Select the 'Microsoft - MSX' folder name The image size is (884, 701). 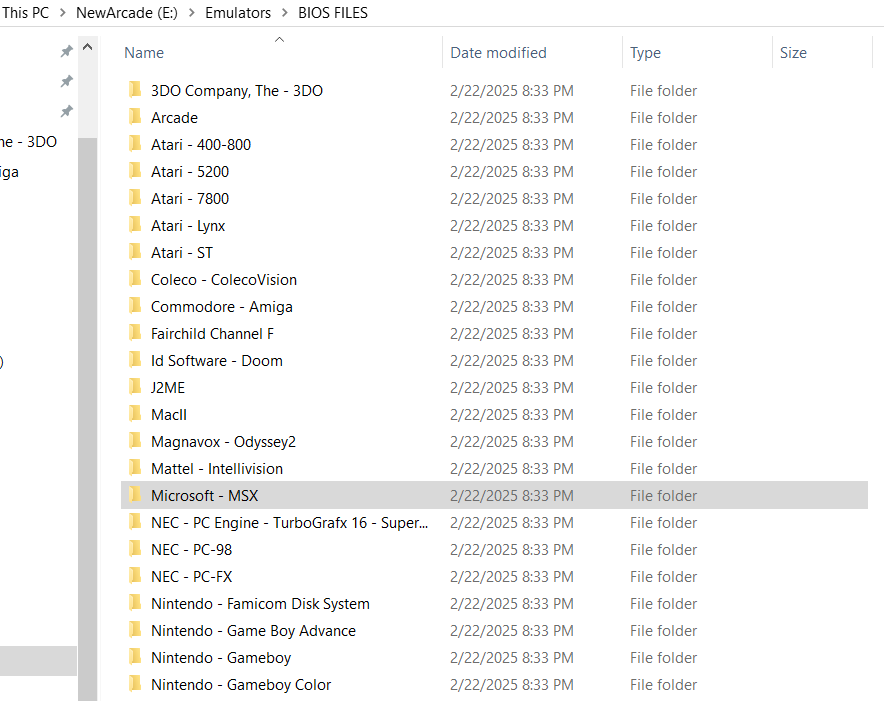pyautogui.click(x=205, y=496)
